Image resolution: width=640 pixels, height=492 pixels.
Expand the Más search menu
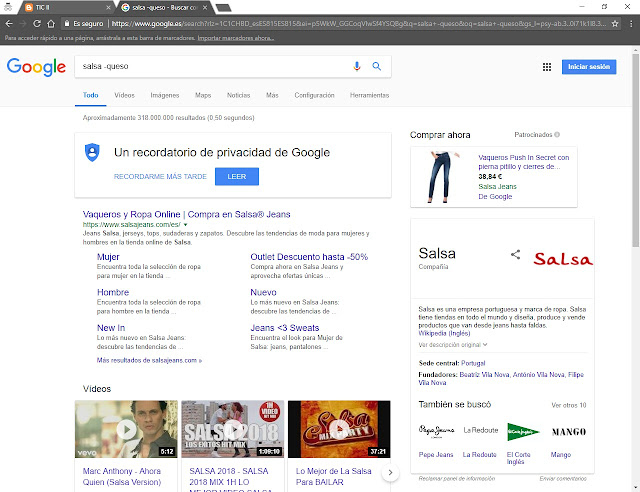272,95
